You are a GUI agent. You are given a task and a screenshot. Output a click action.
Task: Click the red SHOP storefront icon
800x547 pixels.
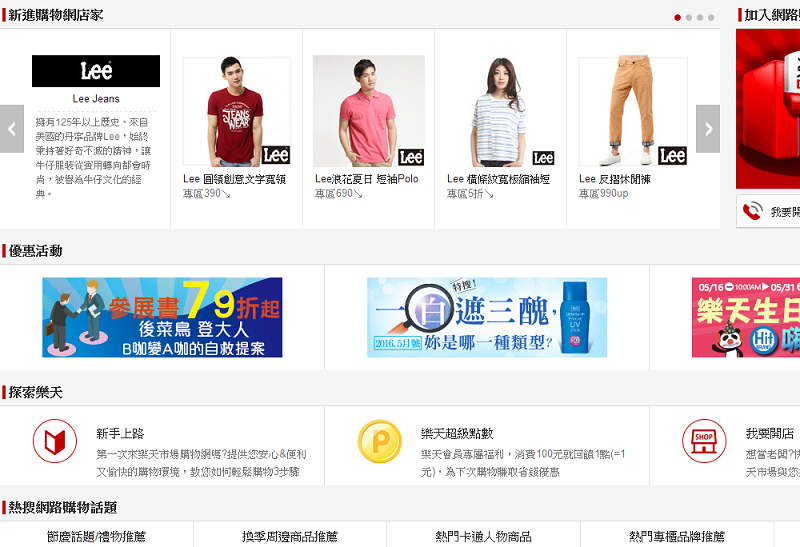pyautogui.click(x=704, y=441)
